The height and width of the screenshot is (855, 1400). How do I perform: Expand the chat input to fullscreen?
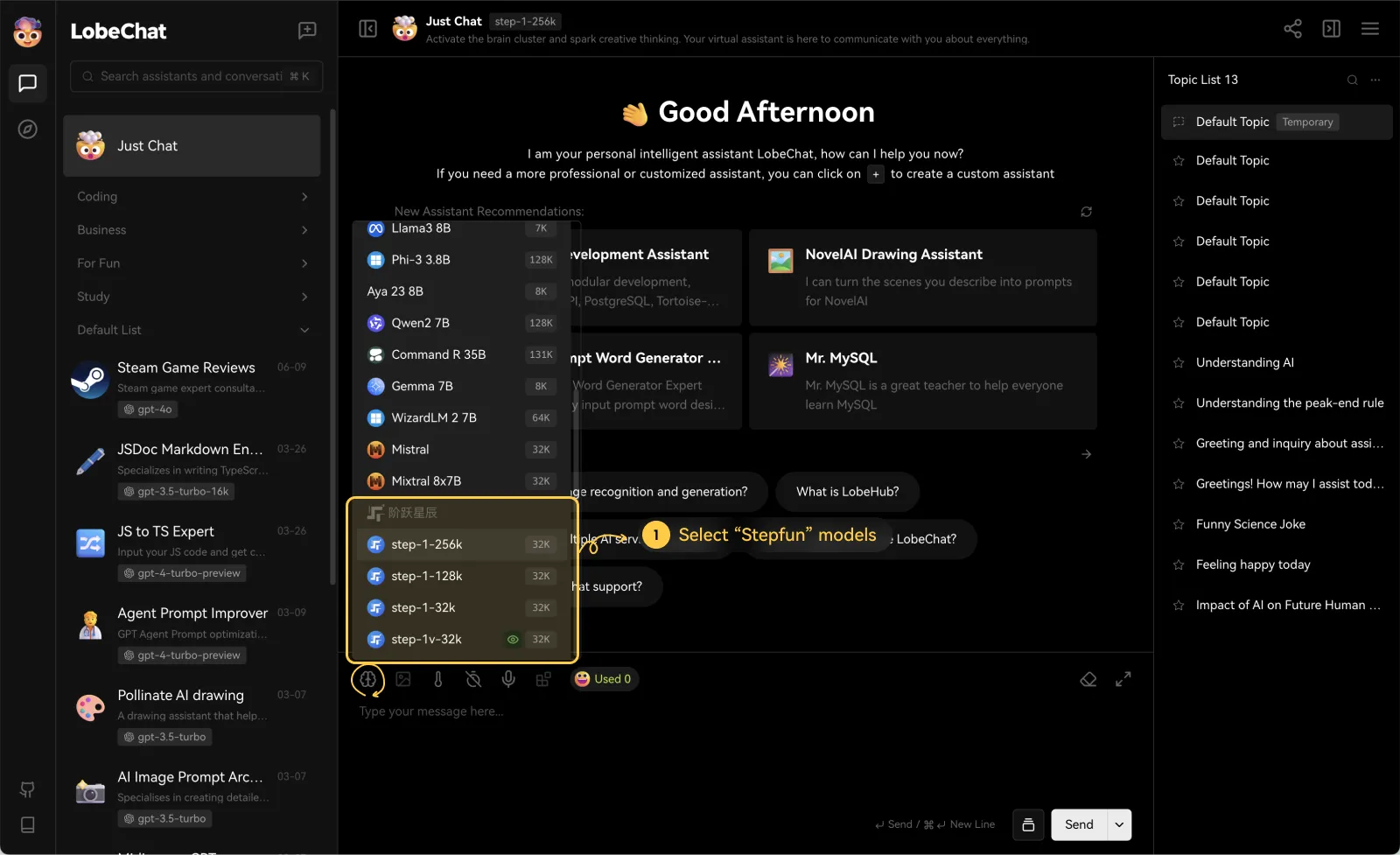[1123, 679]
